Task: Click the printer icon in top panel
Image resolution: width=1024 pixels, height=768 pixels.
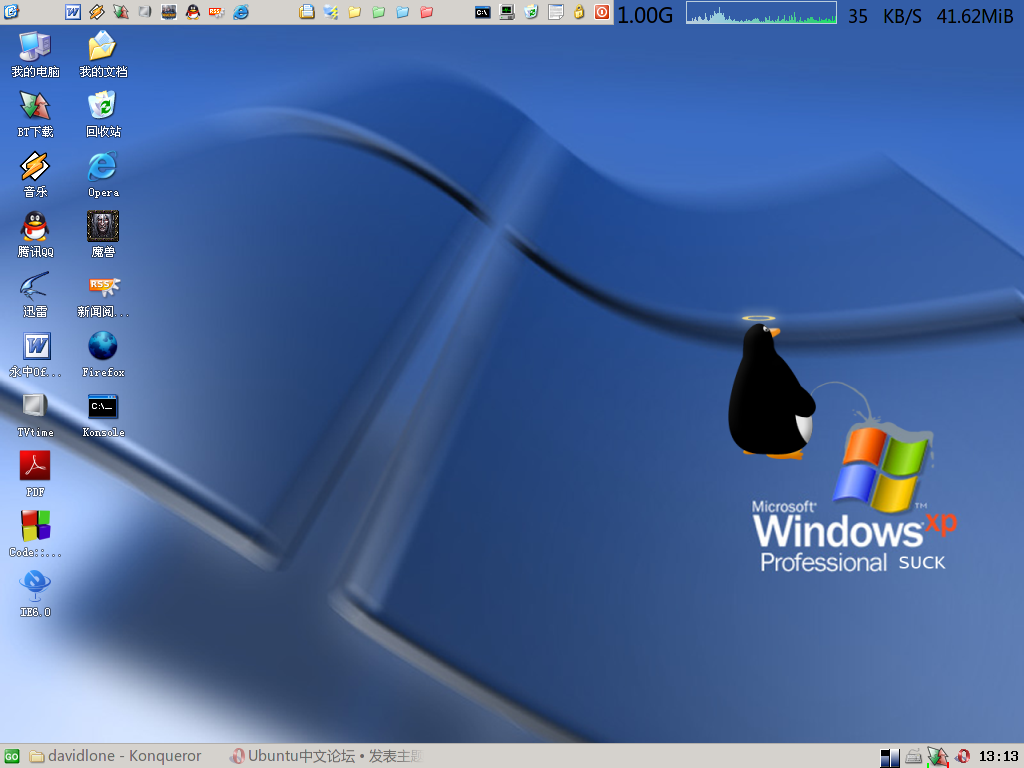Action: 306,11
